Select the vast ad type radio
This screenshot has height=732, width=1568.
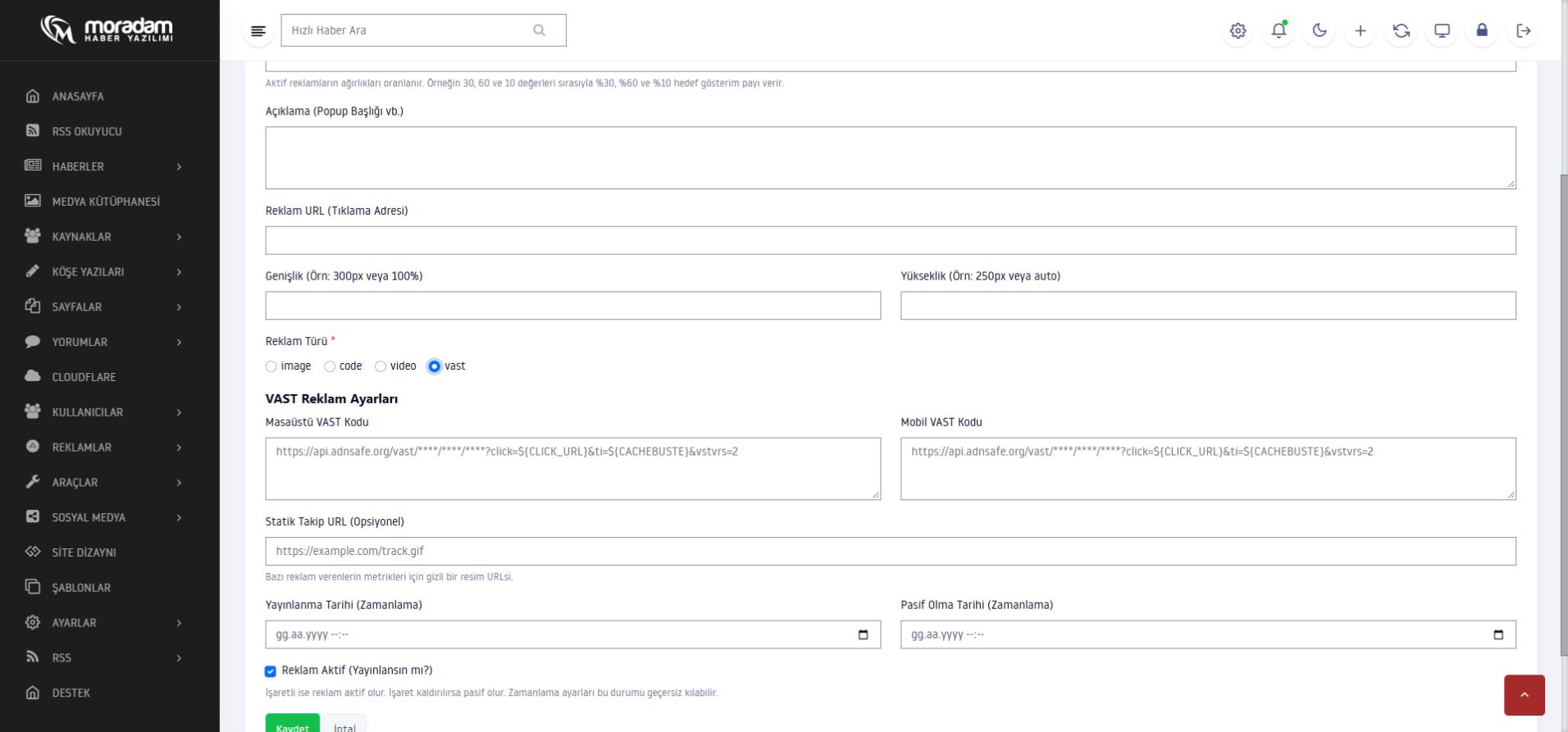tap(435, 366)
